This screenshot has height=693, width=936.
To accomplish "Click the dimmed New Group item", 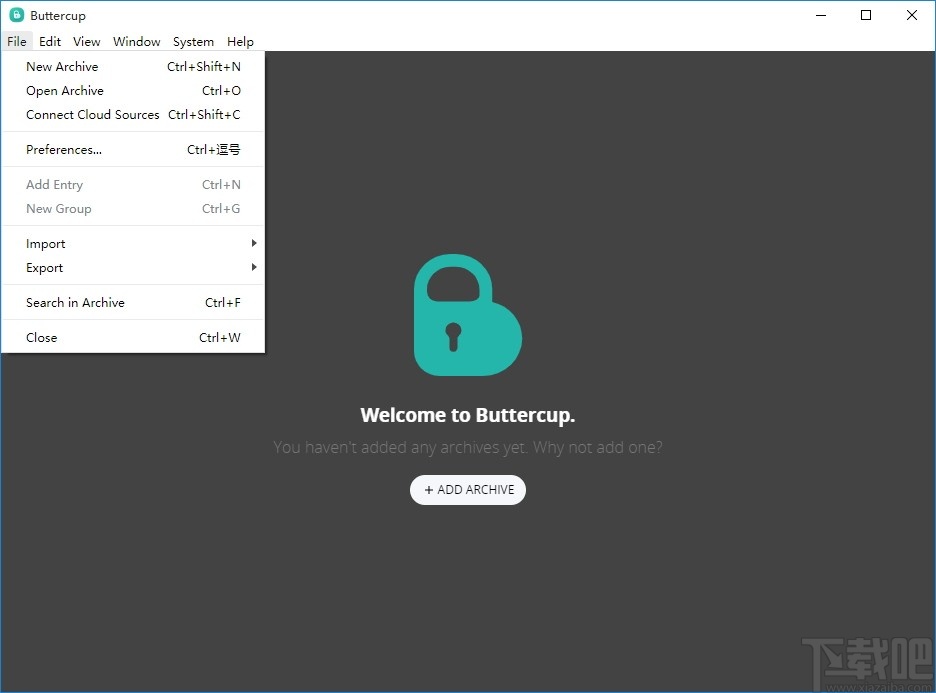I will (133, 208).
